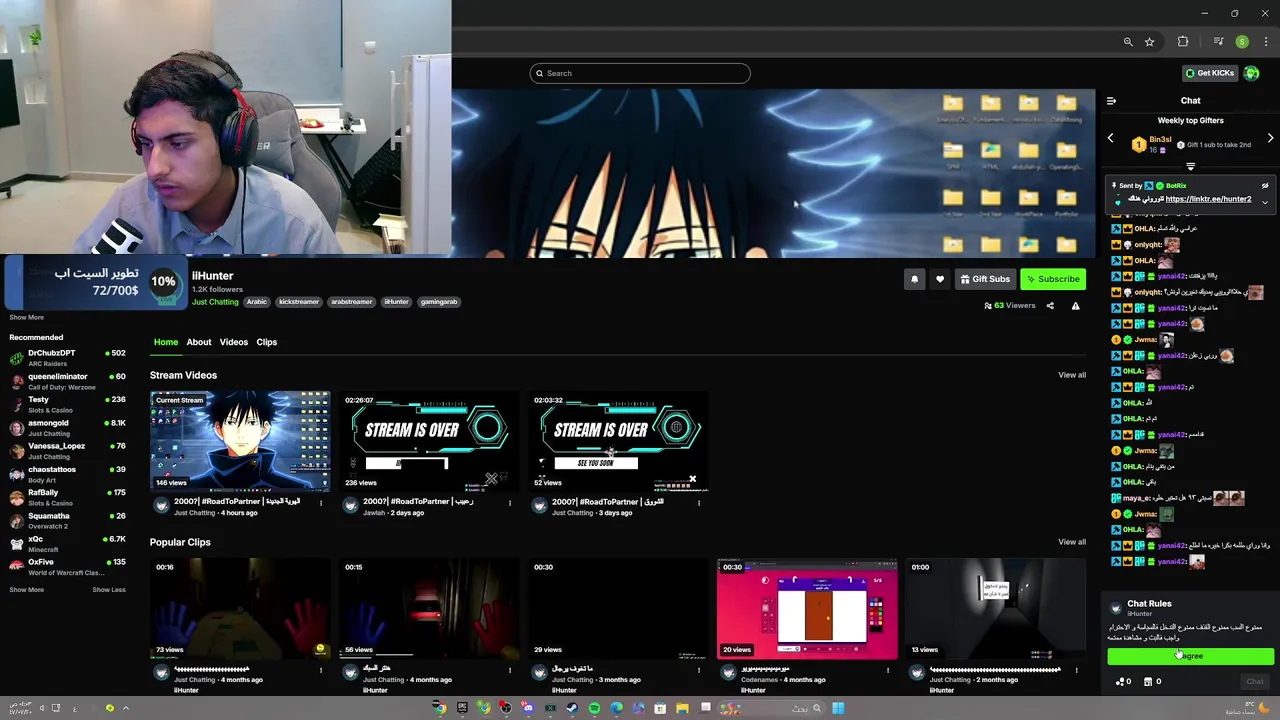
Task: Click the browser zoom magnifier icon
Action: click(1128, 42)
